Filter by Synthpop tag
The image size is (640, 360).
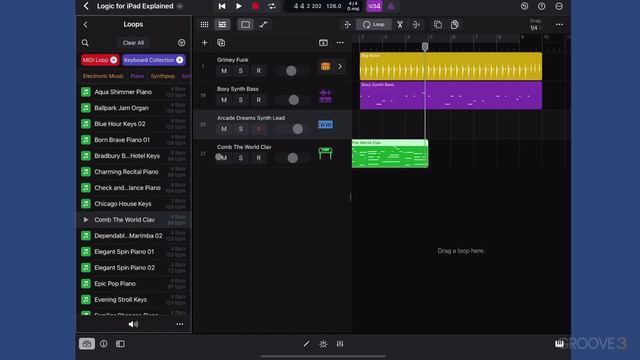click(162, 76)
